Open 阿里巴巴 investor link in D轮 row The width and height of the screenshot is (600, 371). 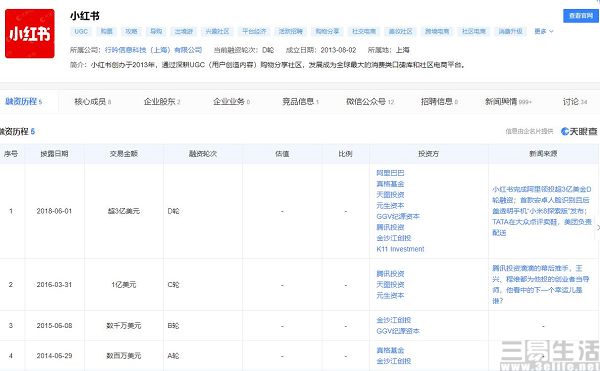pyautogui.click(x=390, y=173)
